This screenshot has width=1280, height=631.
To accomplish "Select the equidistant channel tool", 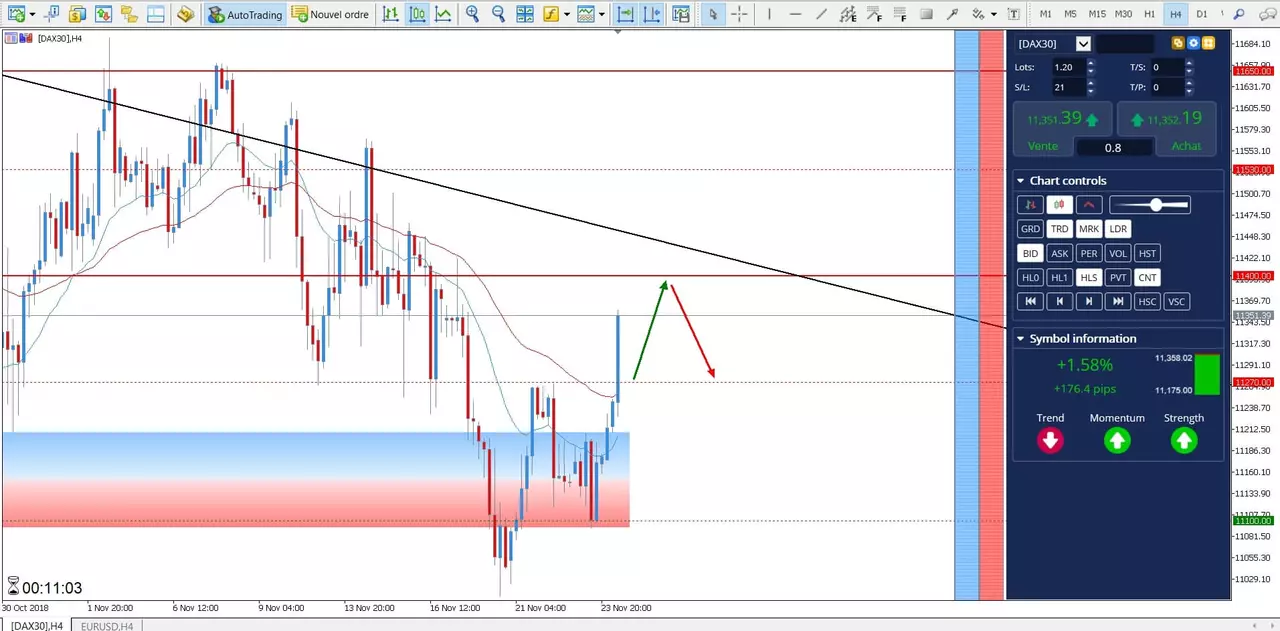I will tap(848, 14).
